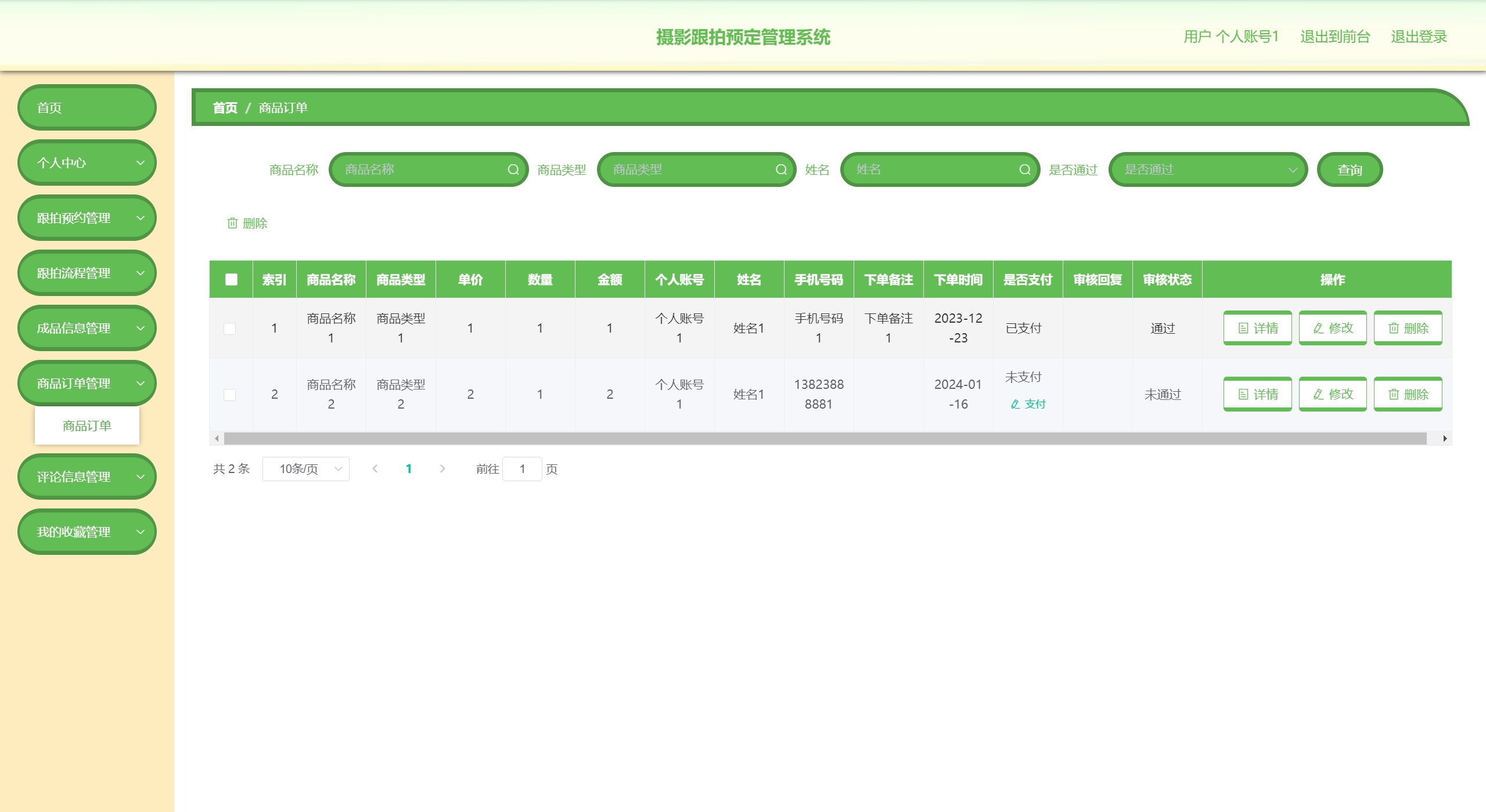Viewport: 1486px width, 812px height.
Task: Click the 前往 page number input
Action: pos(522,469)
